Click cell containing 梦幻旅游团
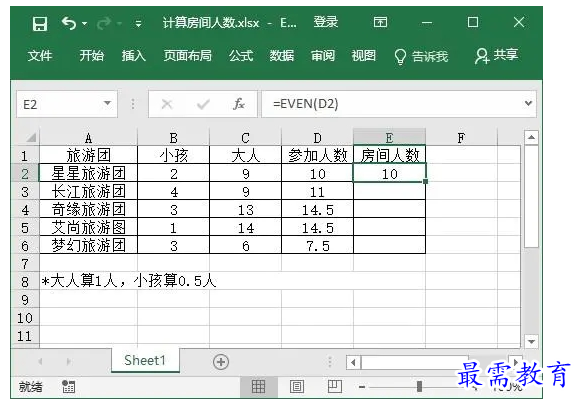 88,245
